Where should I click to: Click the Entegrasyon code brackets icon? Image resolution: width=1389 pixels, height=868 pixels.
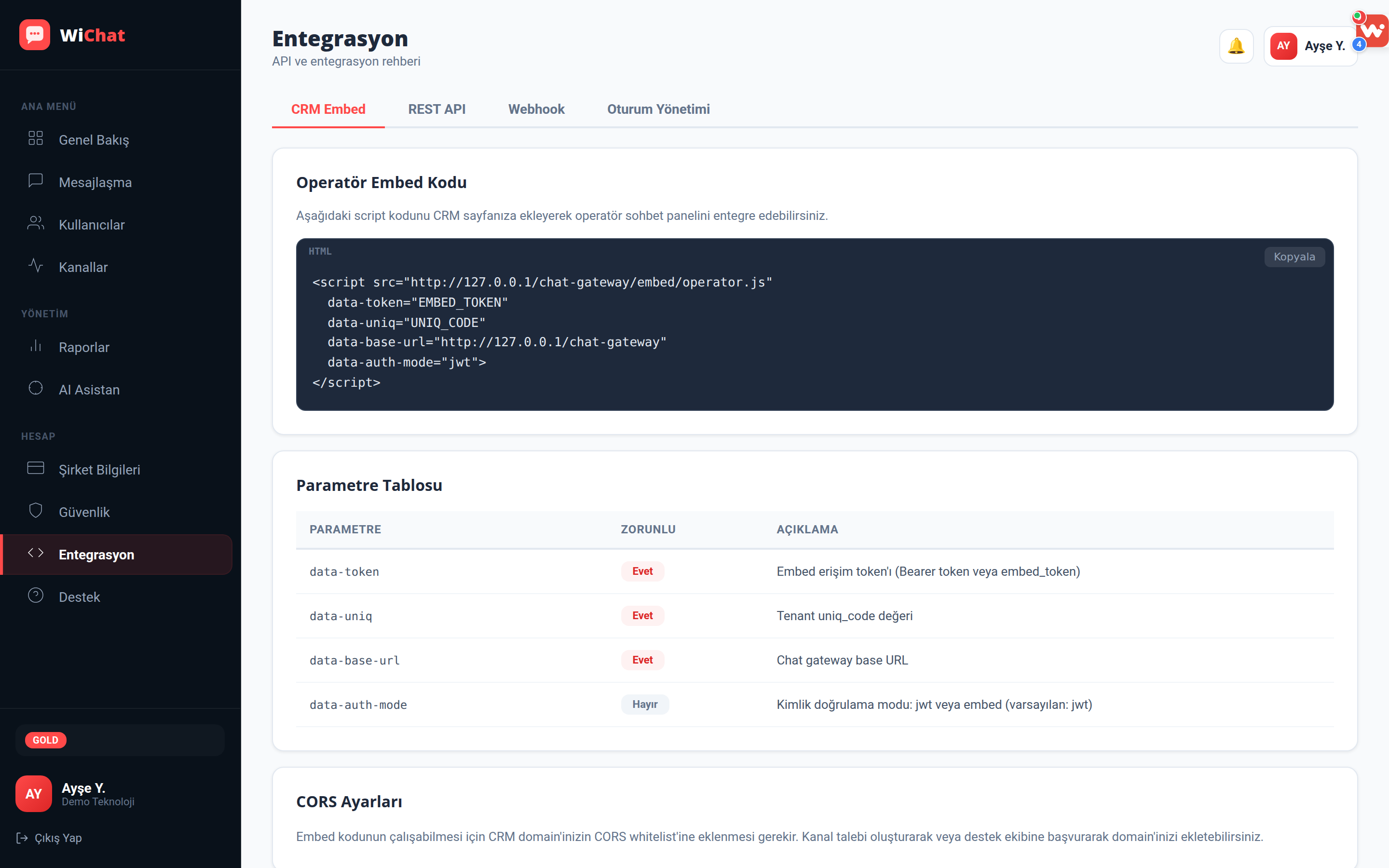point(36,553)
